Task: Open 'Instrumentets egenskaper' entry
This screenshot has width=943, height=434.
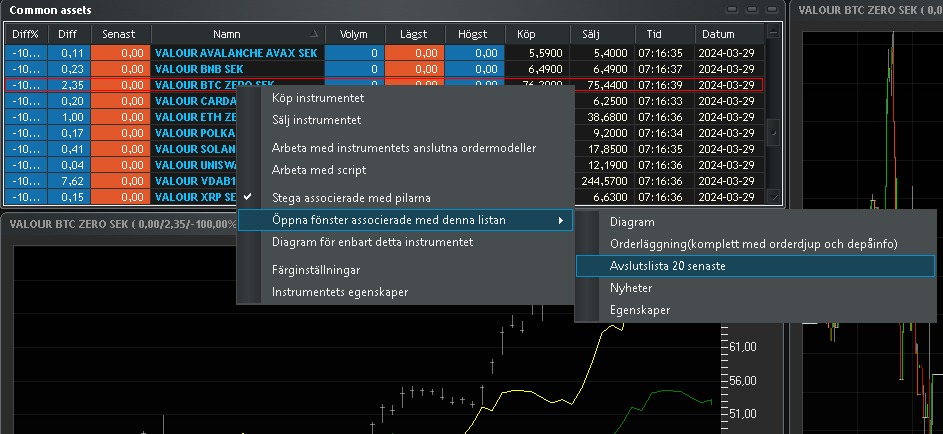Action: pos(340,292)
